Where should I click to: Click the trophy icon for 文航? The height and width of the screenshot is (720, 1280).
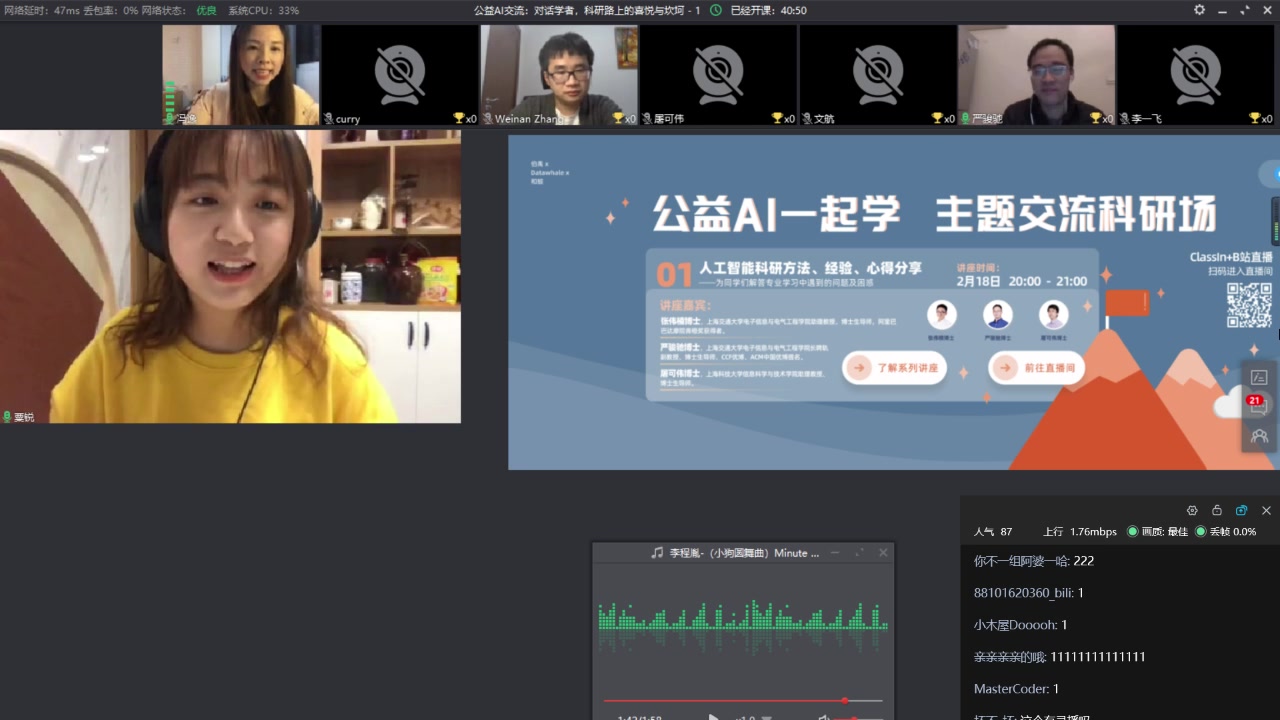[937, 118]
